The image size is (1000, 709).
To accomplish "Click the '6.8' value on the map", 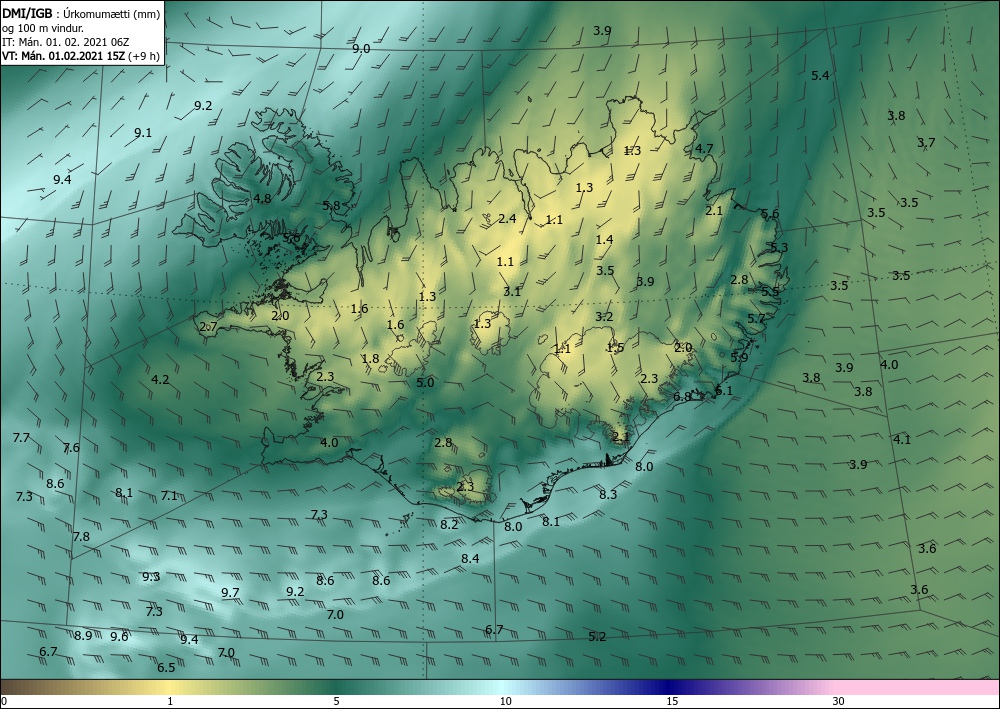I will coord(682,397).
